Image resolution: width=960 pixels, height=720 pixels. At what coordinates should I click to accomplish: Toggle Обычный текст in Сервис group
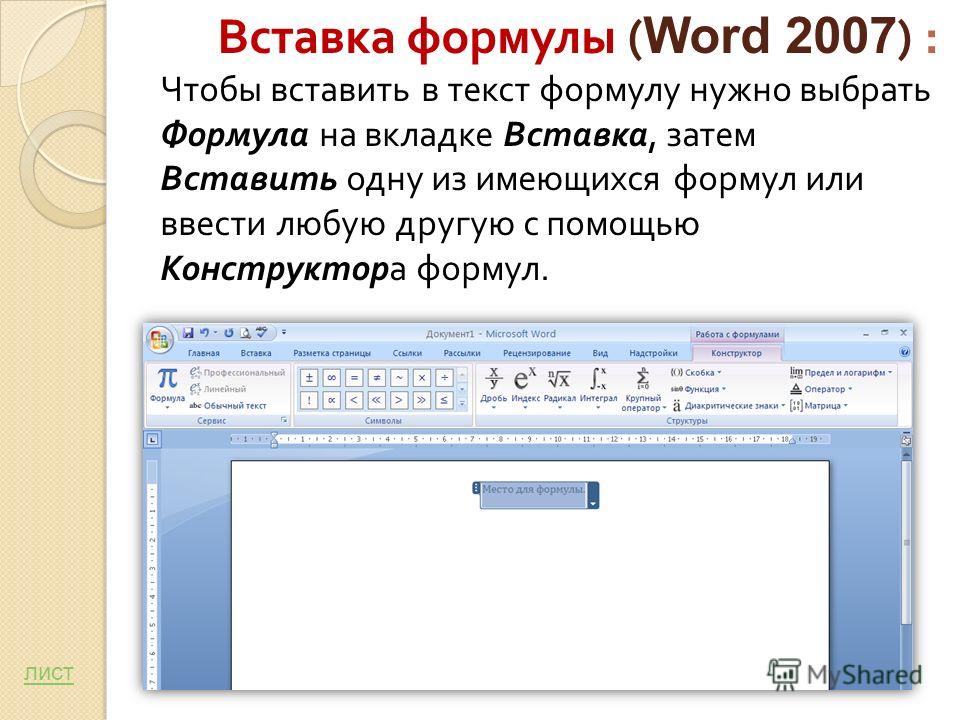point(228,405)
